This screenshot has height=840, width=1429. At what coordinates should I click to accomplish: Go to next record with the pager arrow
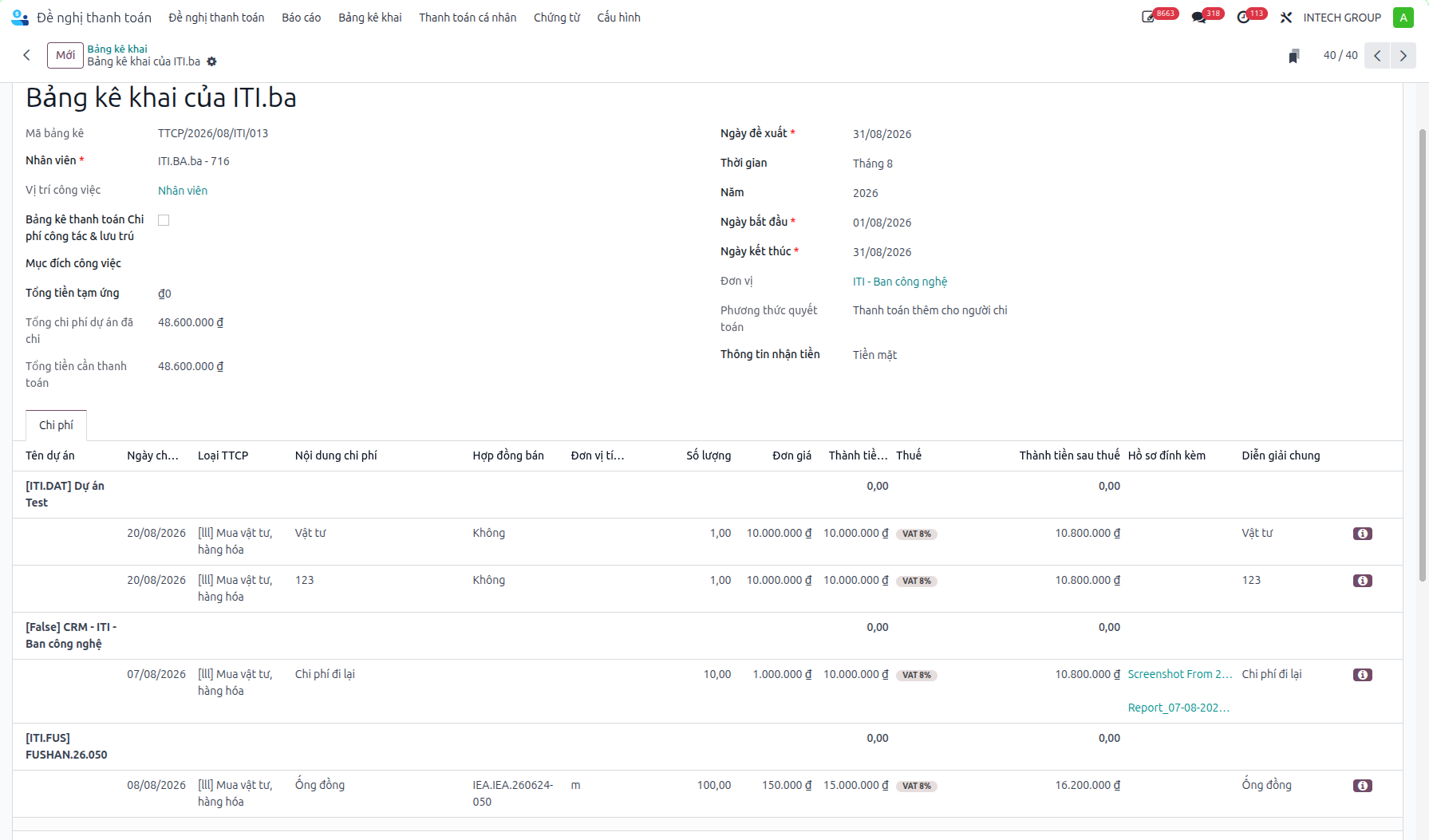1403,56
